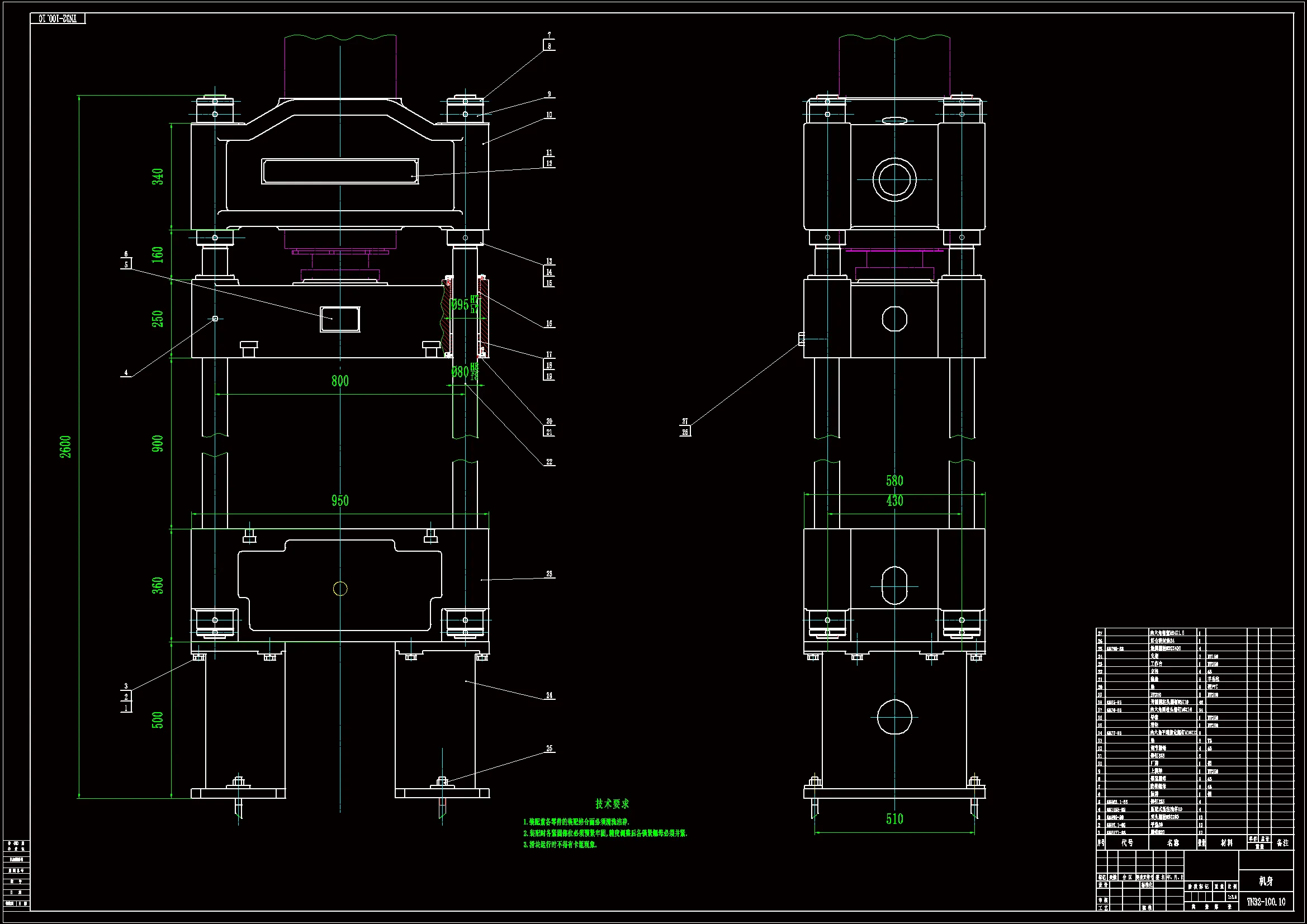Select part balloon number 24
The height and width of the screenshot is (924, 1307).
549,695
